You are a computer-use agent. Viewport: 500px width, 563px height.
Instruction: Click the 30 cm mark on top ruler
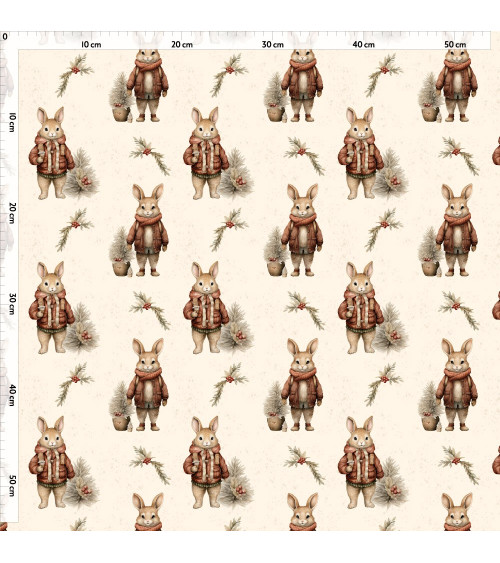click(273, 45)
